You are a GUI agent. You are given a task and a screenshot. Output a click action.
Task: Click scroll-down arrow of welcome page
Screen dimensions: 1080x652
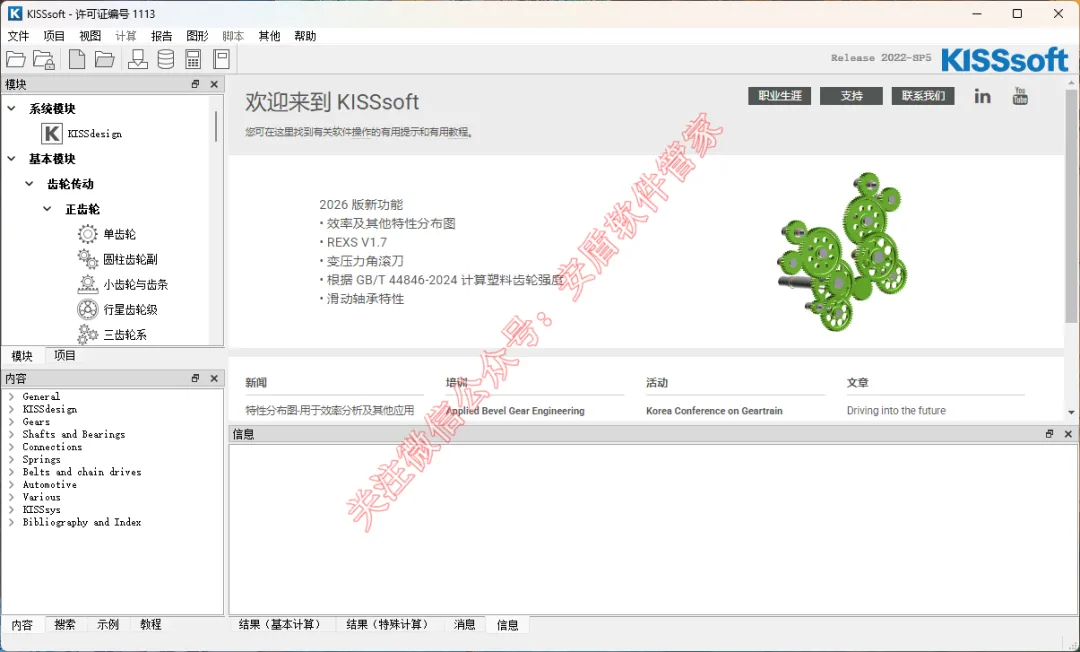point(1071,412)
